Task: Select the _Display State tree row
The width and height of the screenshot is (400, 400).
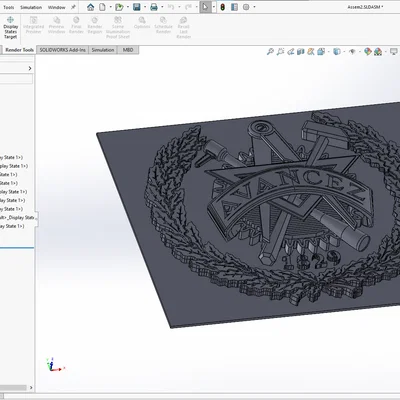Action: point(18,218)
